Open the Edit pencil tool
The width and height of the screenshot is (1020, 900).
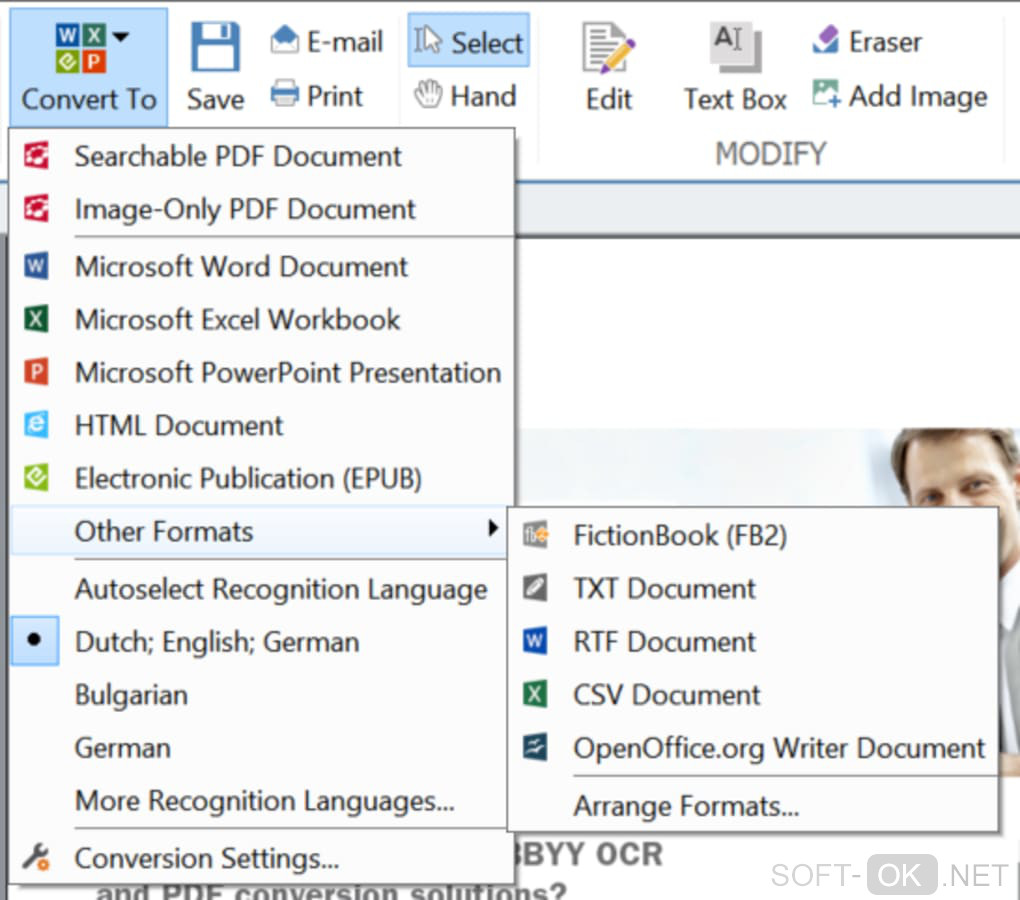click(608, 50)
